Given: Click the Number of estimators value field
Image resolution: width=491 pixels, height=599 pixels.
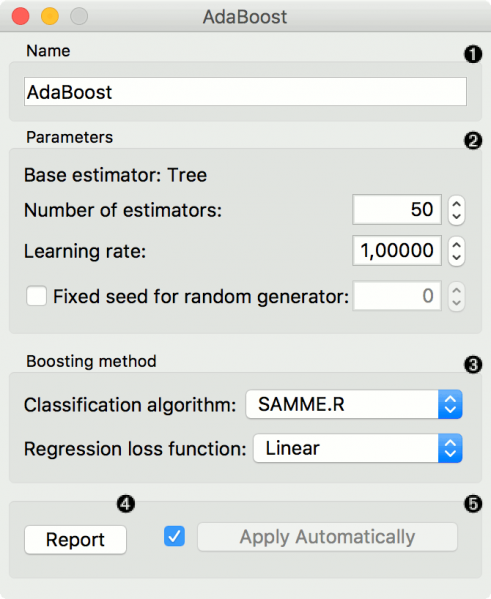Looking at the screenshot, I should (x=397, y=210).
